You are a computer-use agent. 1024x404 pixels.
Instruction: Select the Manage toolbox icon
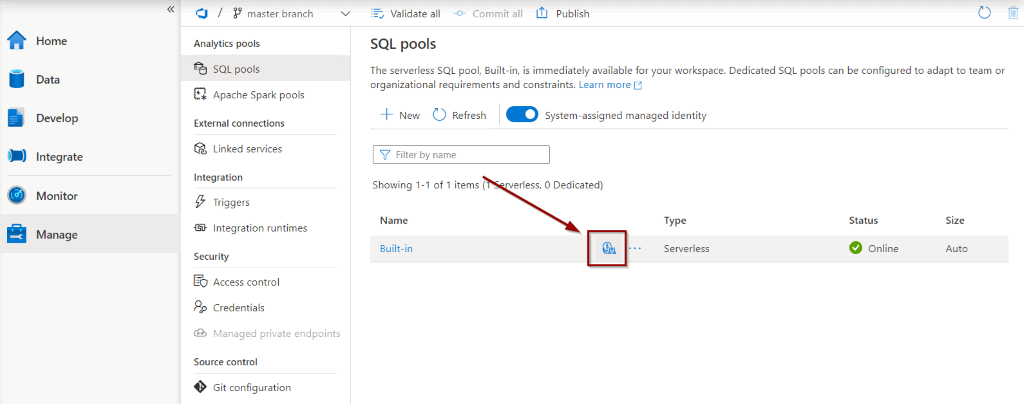pos(16,234)
